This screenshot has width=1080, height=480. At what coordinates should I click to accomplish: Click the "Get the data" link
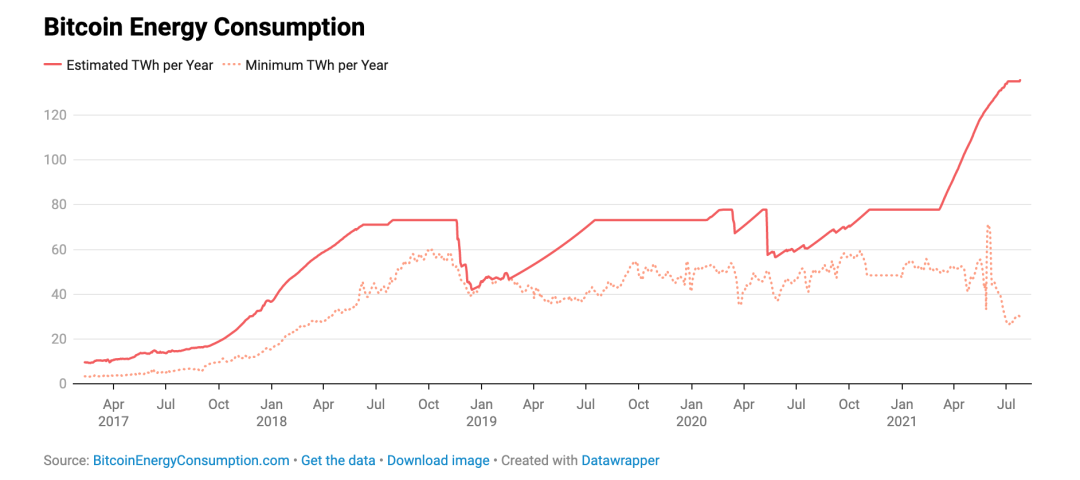(338, 460)
